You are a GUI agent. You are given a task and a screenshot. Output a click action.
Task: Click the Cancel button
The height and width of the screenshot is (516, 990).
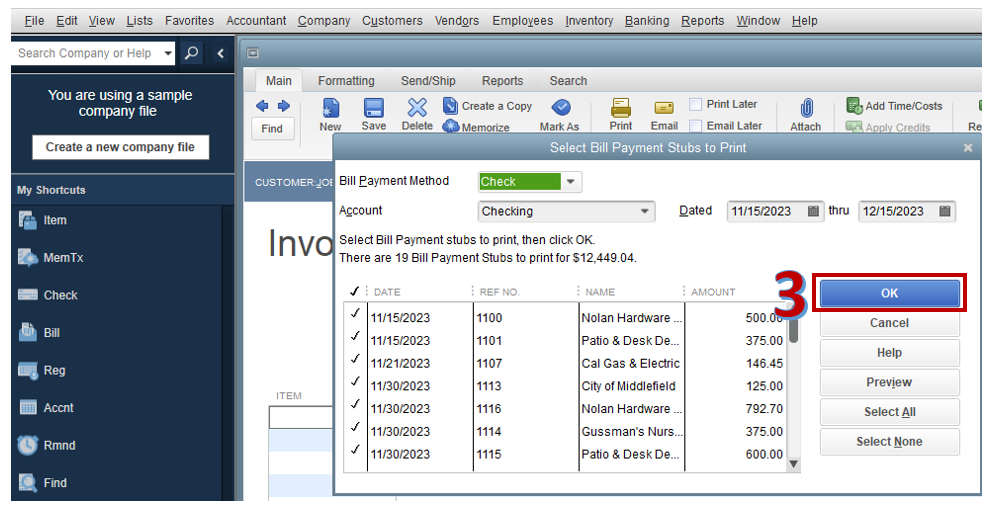tap(889, 323)
